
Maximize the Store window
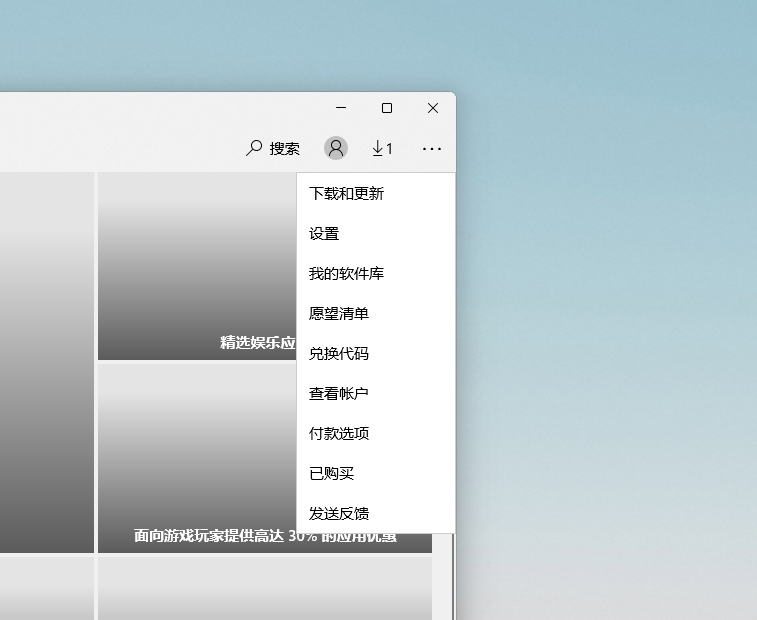coord(387,108)
